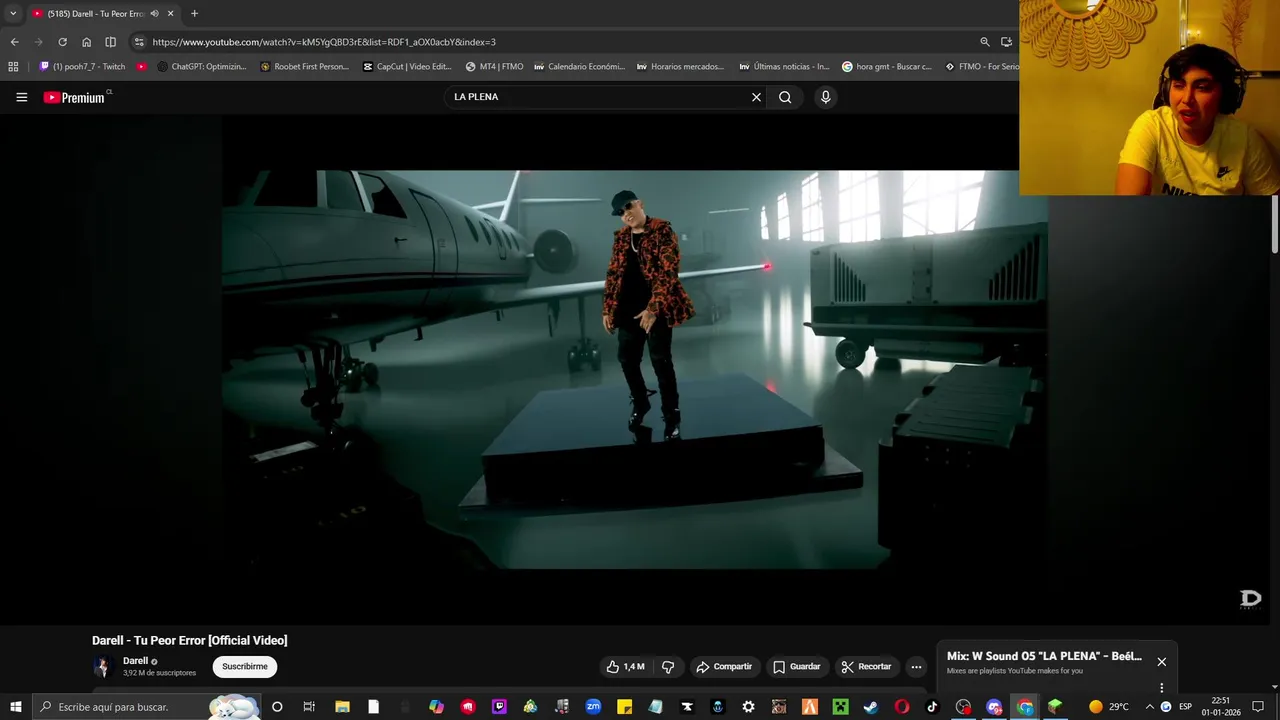
Task: Open File Explorer from taskbar
Action: 341,707
